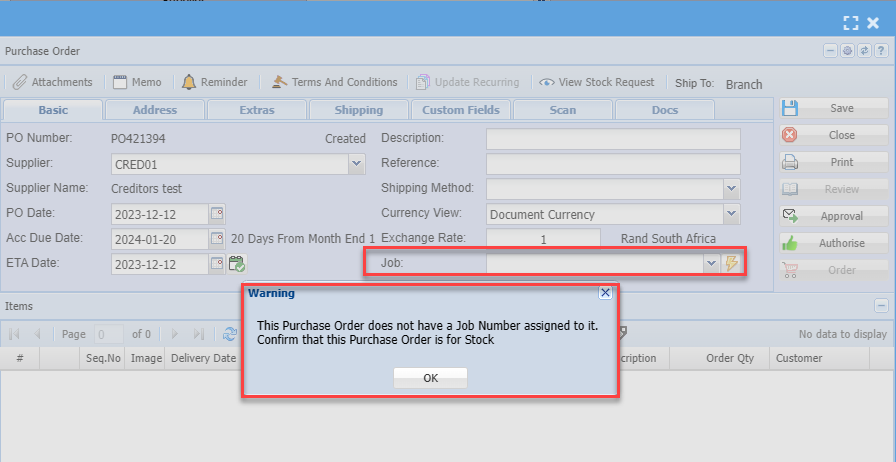Click the Job combo box field
This screenshot has width=896, height=462.
tap(595, 264)
